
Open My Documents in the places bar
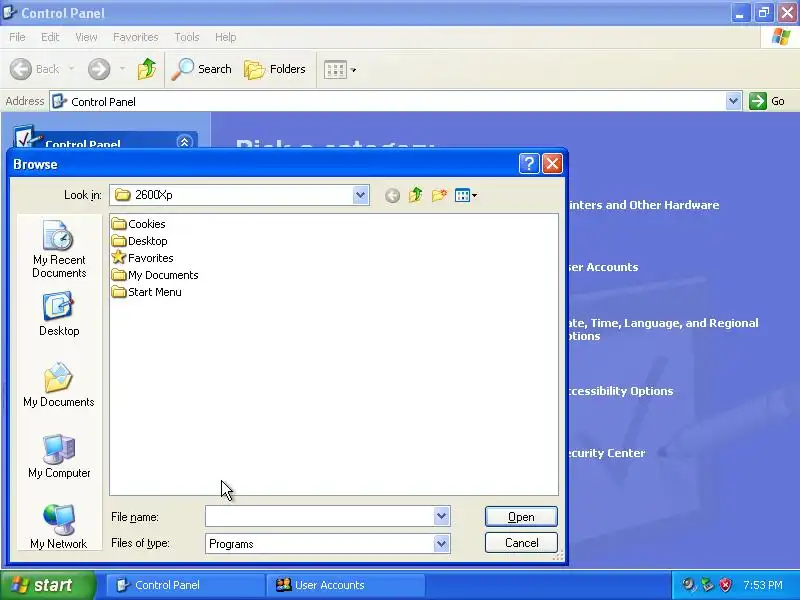tap(59, 385)
